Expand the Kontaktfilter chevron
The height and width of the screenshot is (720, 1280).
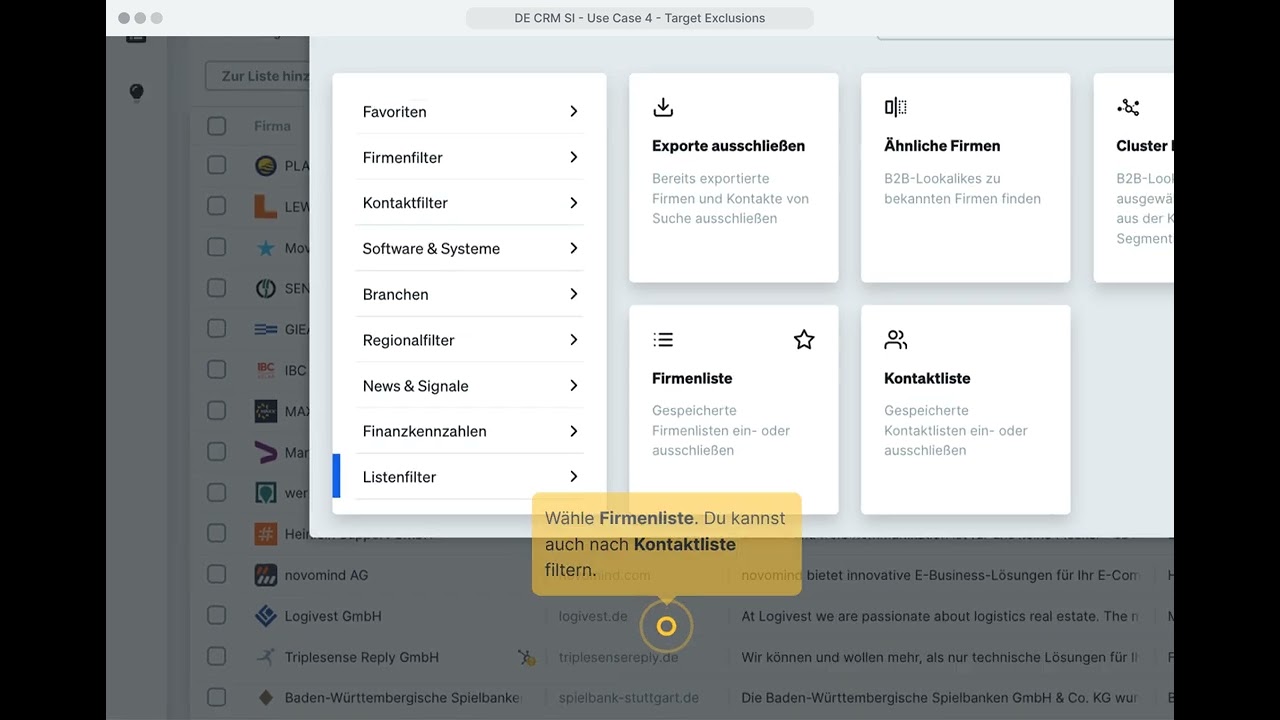(574, 203)
